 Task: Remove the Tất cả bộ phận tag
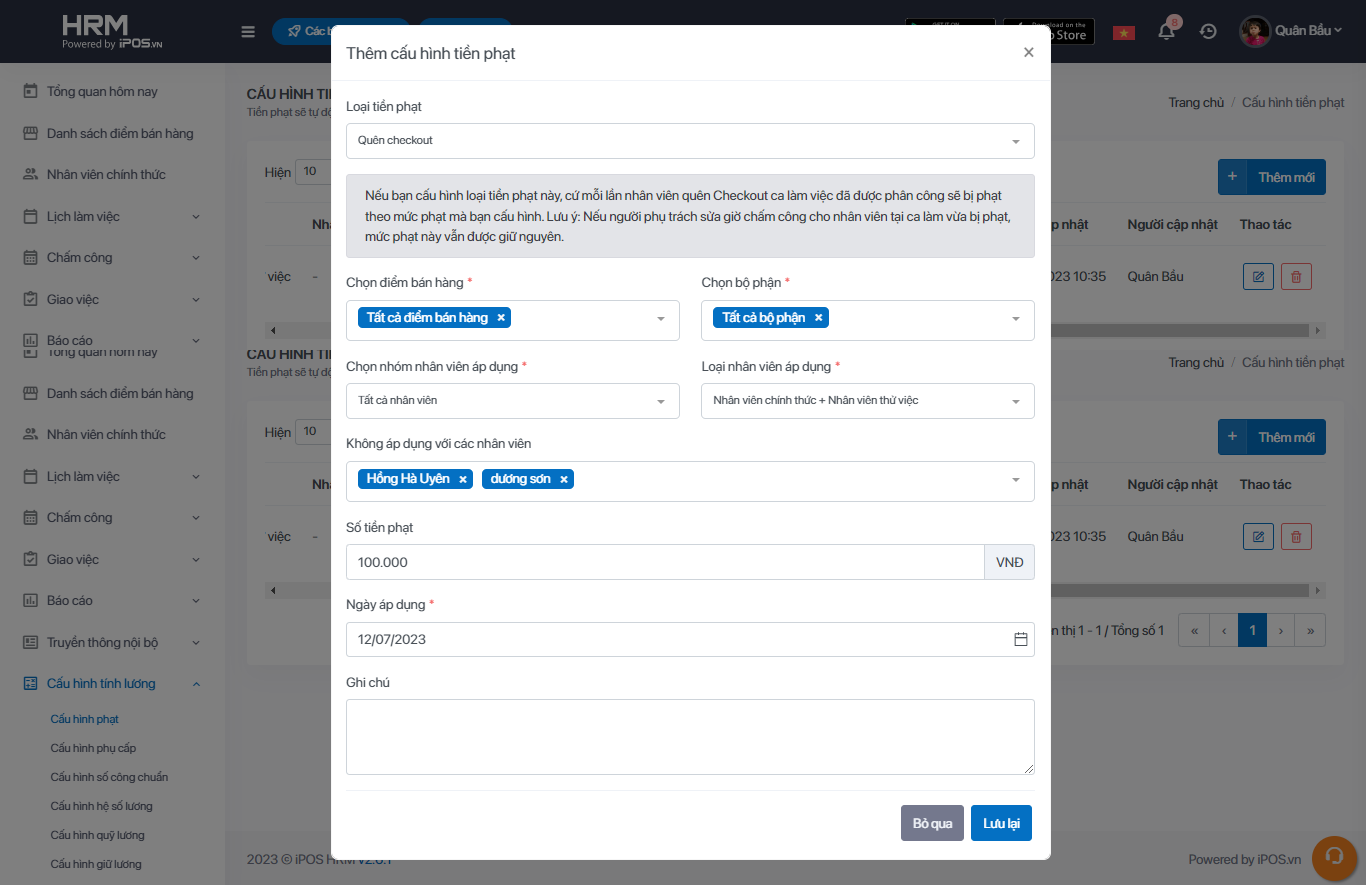[818, 318]
